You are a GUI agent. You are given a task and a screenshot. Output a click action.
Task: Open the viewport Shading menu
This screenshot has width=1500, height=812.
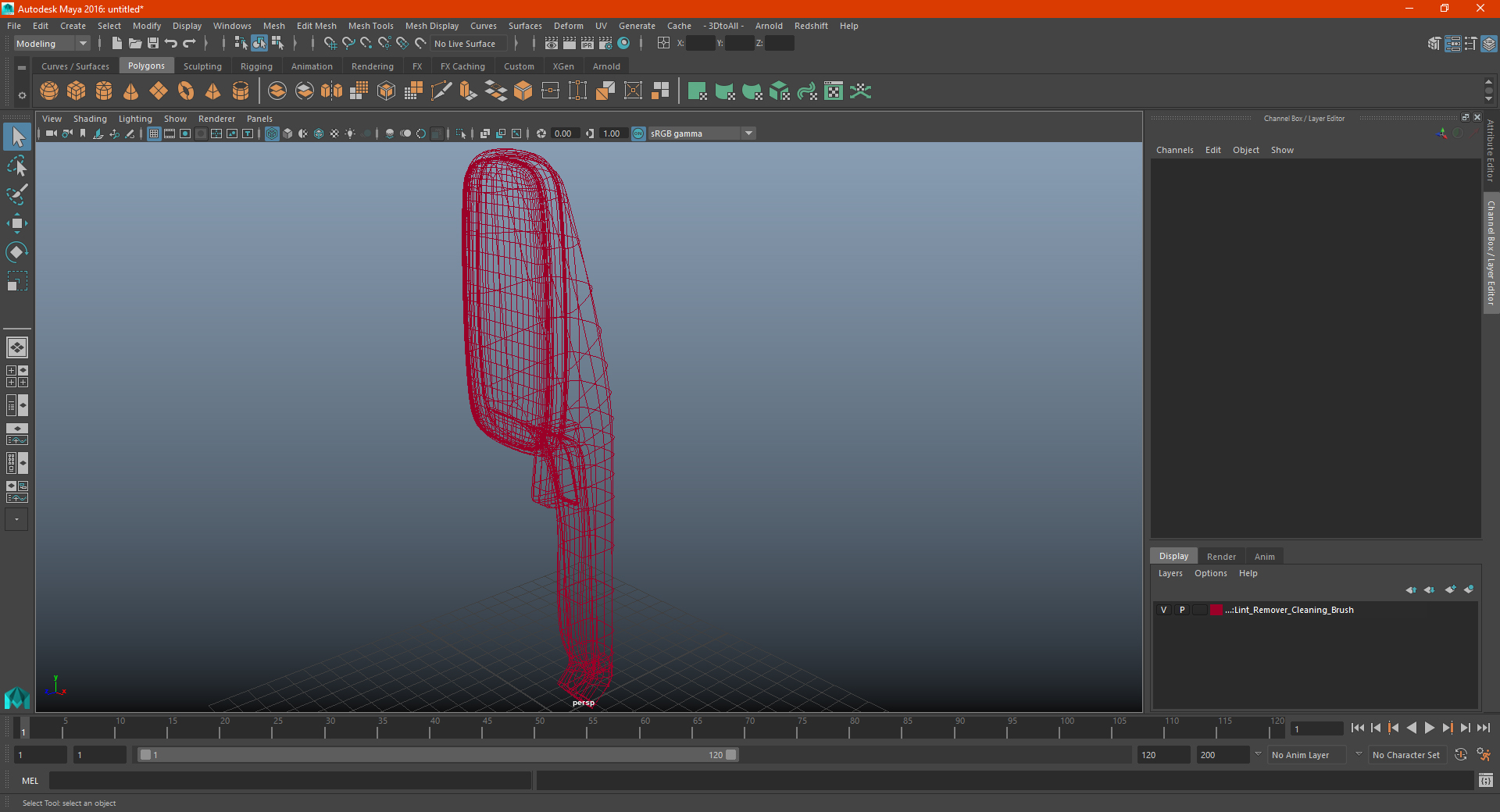tap(90, 119)
